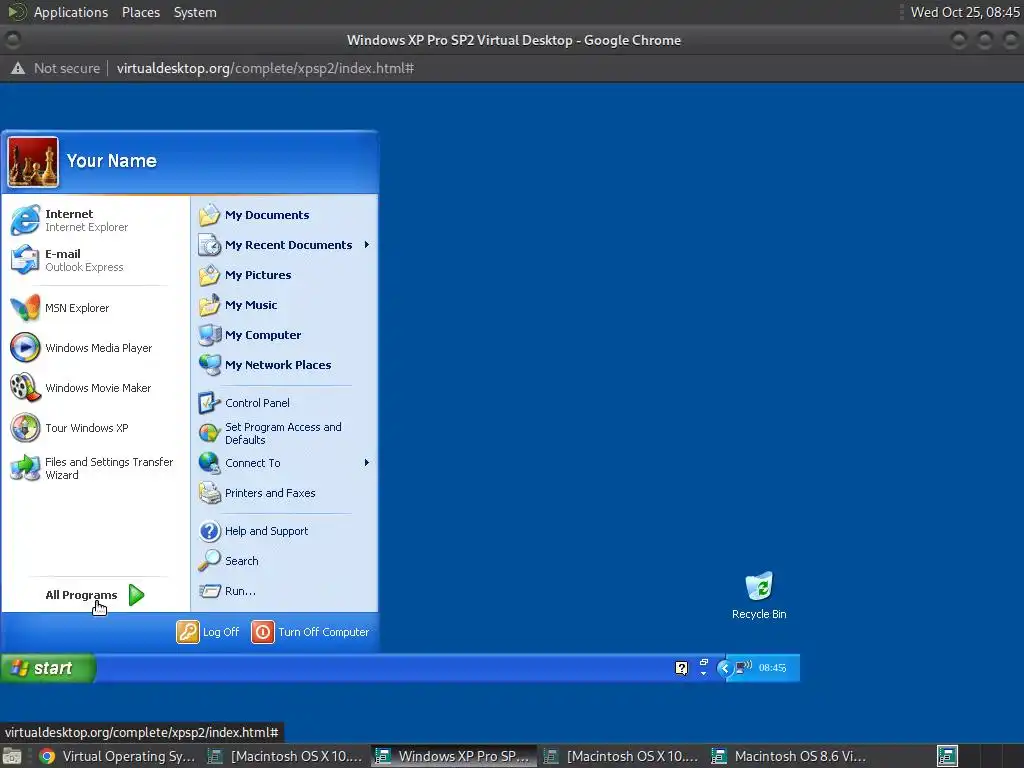The image size is (1024, 768).
Task: Expand My Recent Documents submenu arrow
Action: (x=366, y=245)
